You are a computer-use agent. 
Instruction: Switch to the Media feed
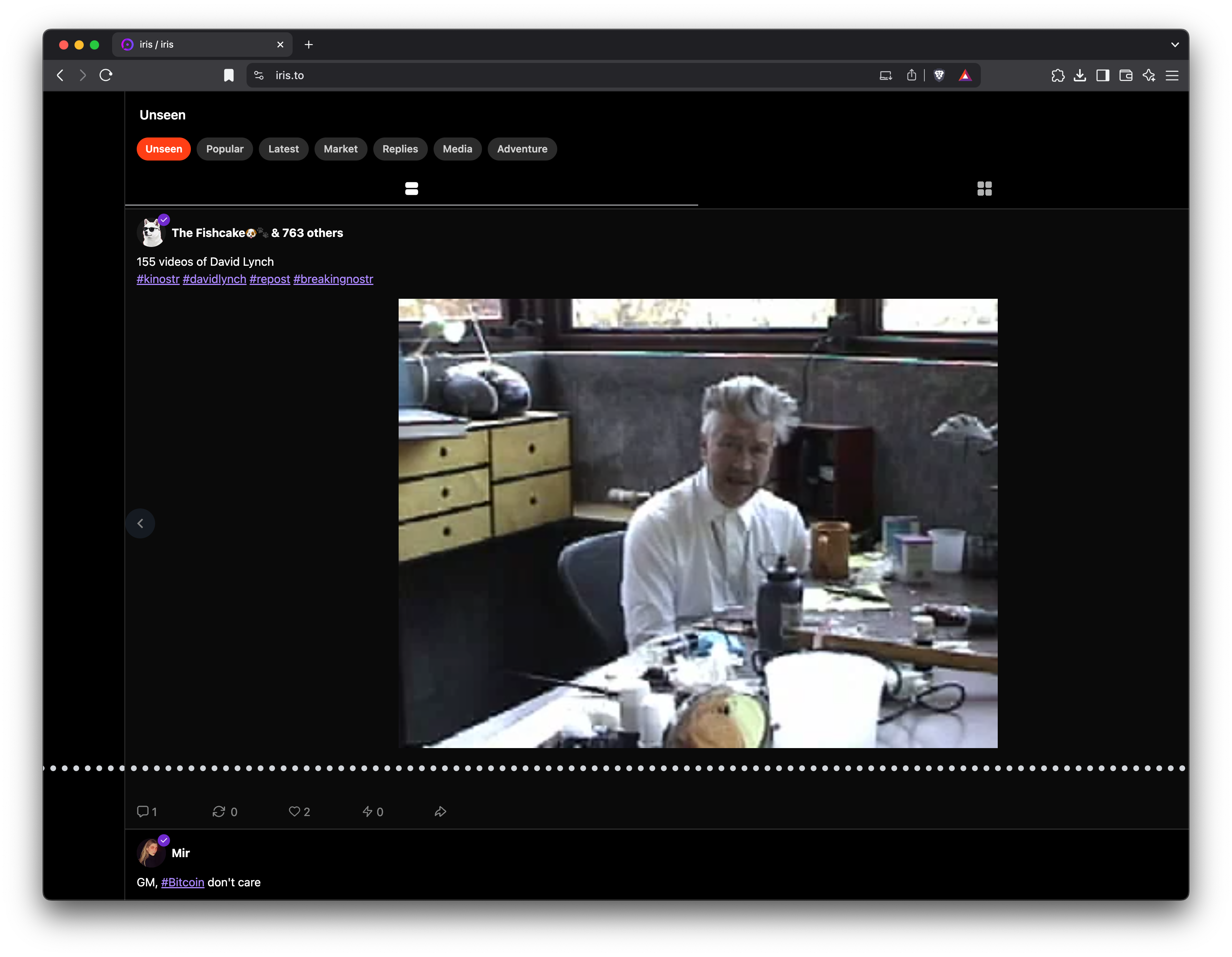click(x=457, y=149)
